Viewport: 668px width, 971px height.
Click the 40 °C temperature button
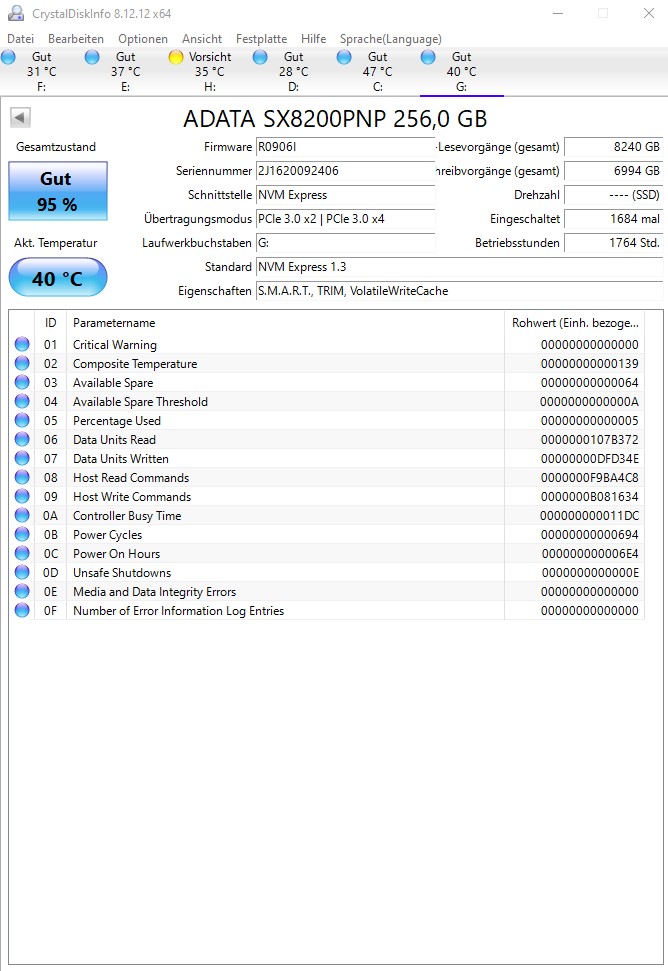tap(58, 277)
